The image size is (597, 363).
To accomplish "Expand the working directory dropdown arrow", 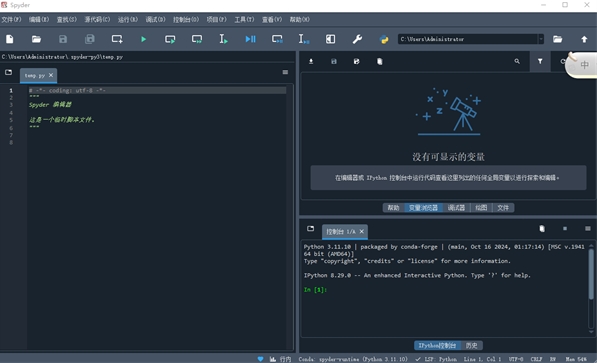I will tap(541, 39).
